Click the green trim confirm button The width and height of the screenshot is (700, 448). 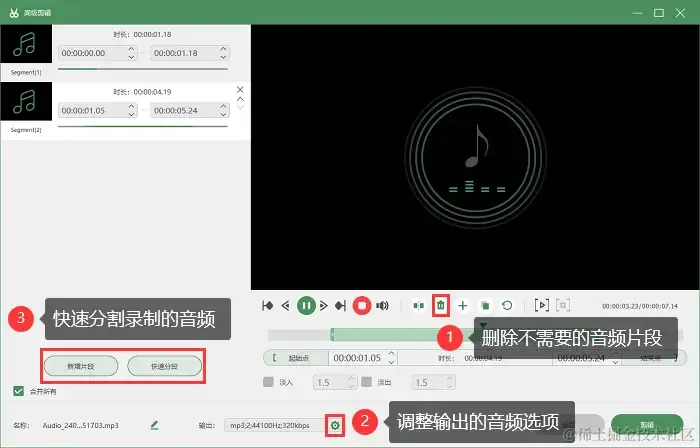(x=647, y=424)
